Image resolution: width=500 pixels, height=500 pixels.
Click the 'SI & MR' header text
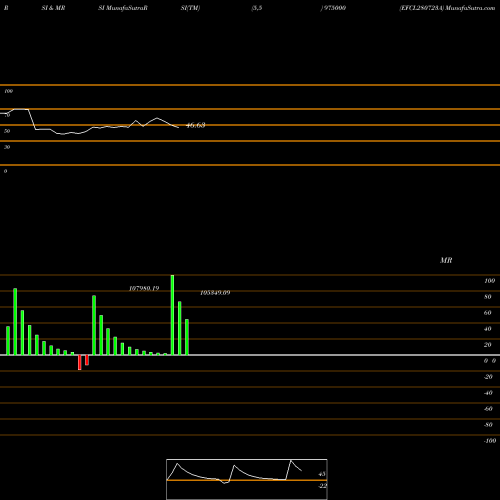pyautogui.click(x=53, y=8)
